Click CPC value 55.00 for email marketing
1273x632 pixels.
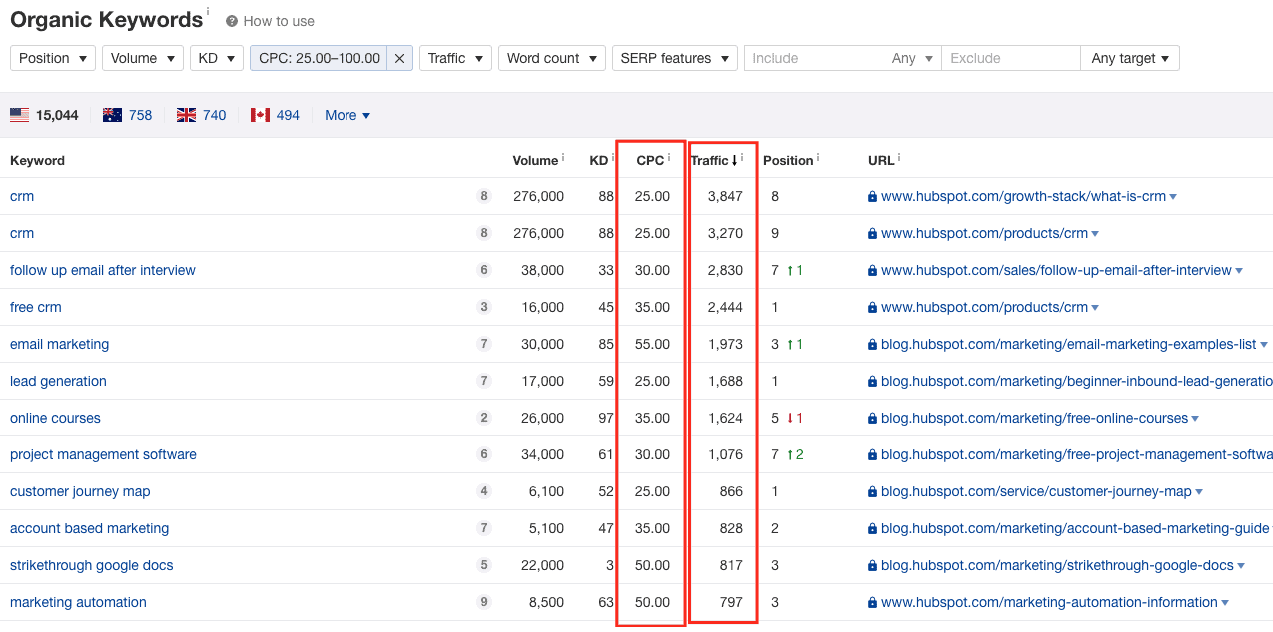click(x=652, y=344)
